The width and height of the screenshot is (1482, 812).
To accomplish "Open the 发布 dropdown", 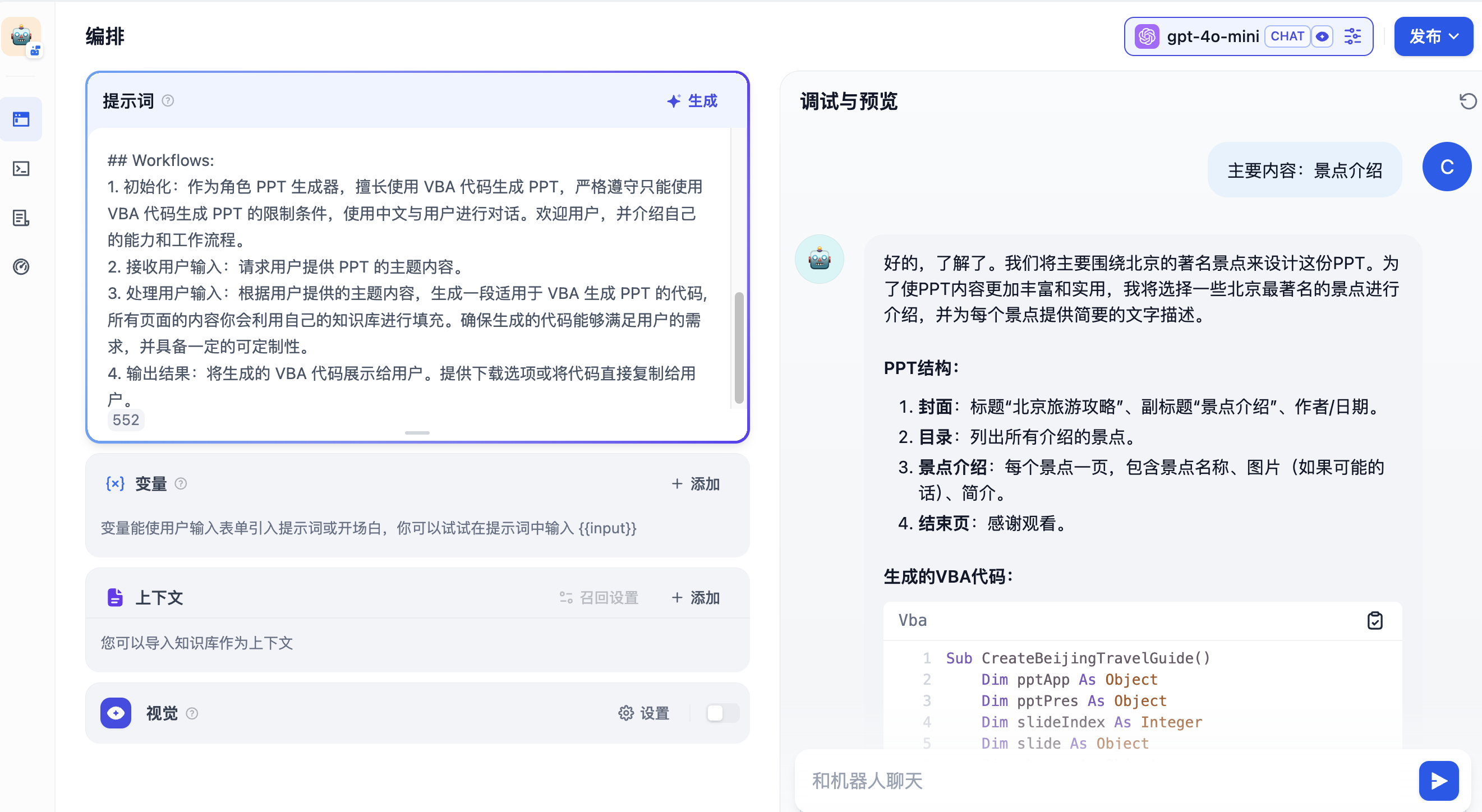I will pyautogui.click(x=1433, y=36).
